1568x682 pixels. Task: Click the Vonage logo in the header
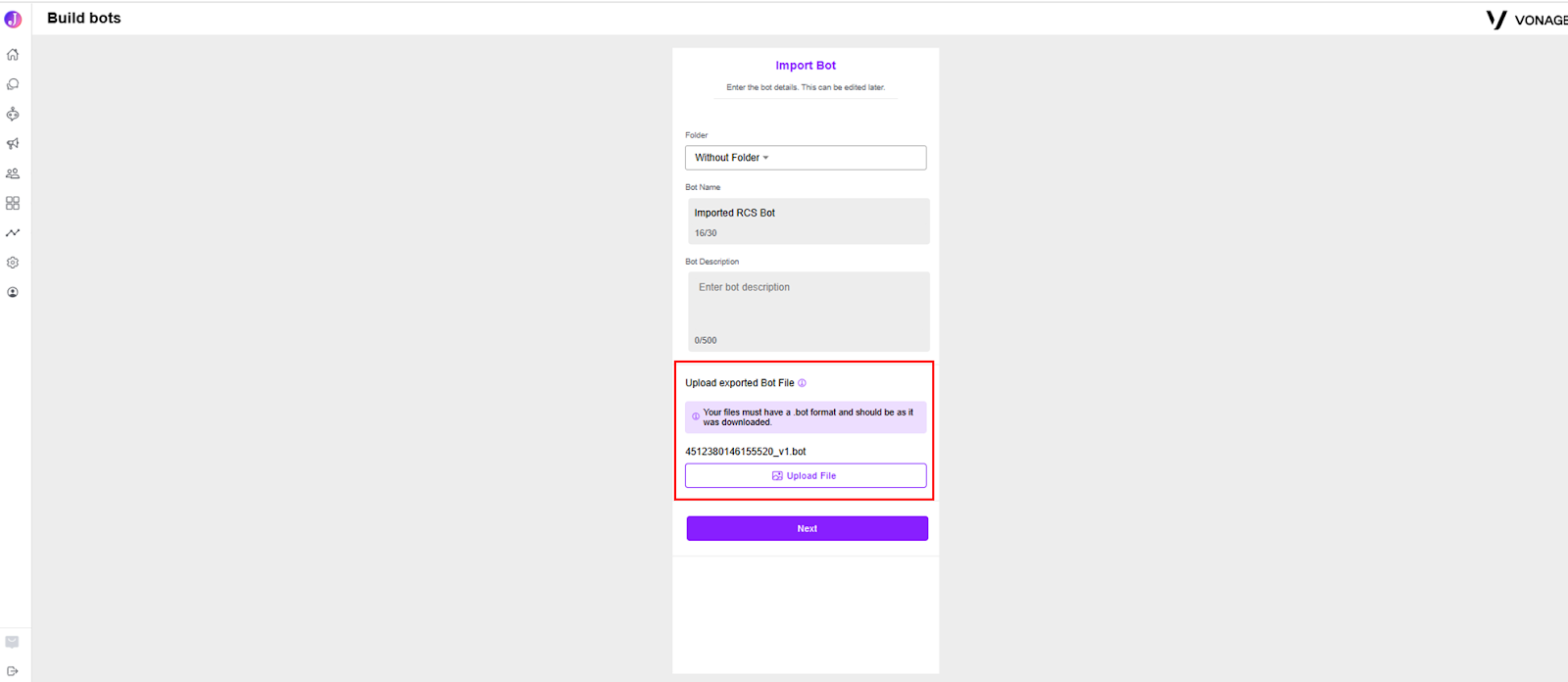click(x=1527, y=20)
